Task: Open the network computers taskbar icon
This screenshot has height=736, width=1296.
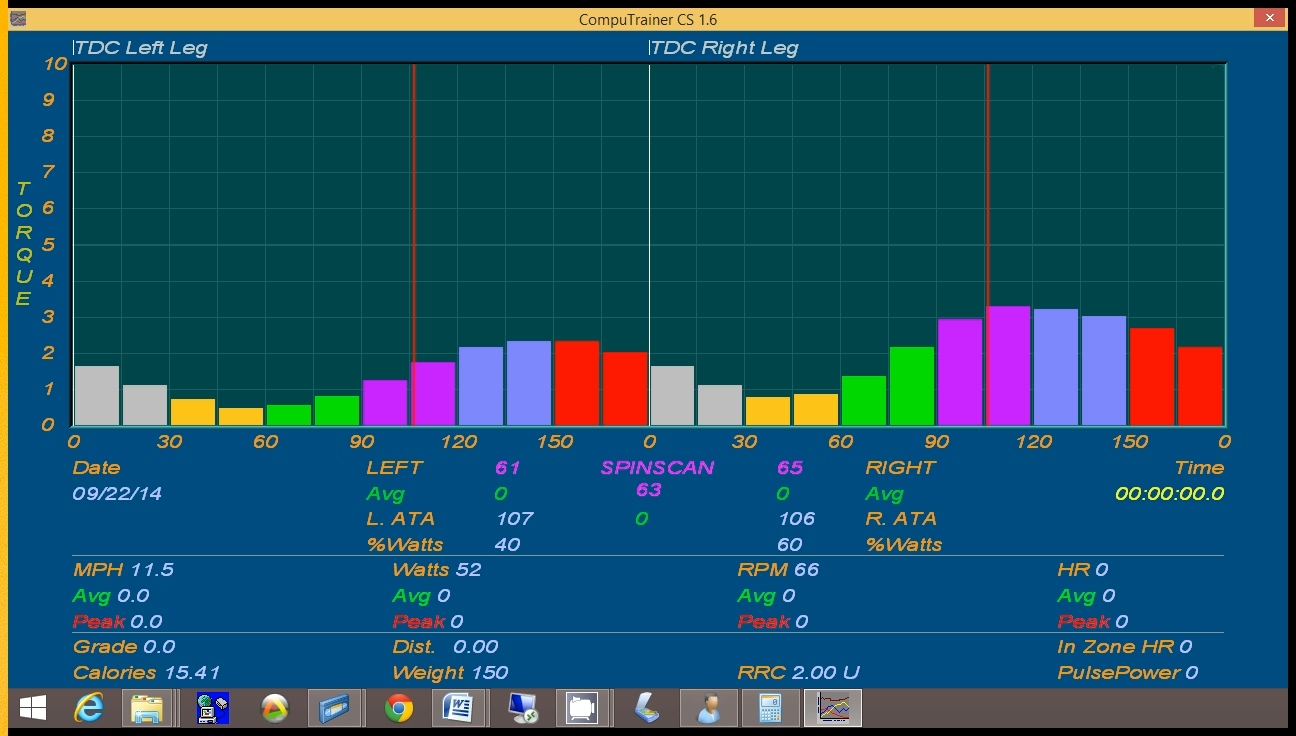Action: coord(212,709)
